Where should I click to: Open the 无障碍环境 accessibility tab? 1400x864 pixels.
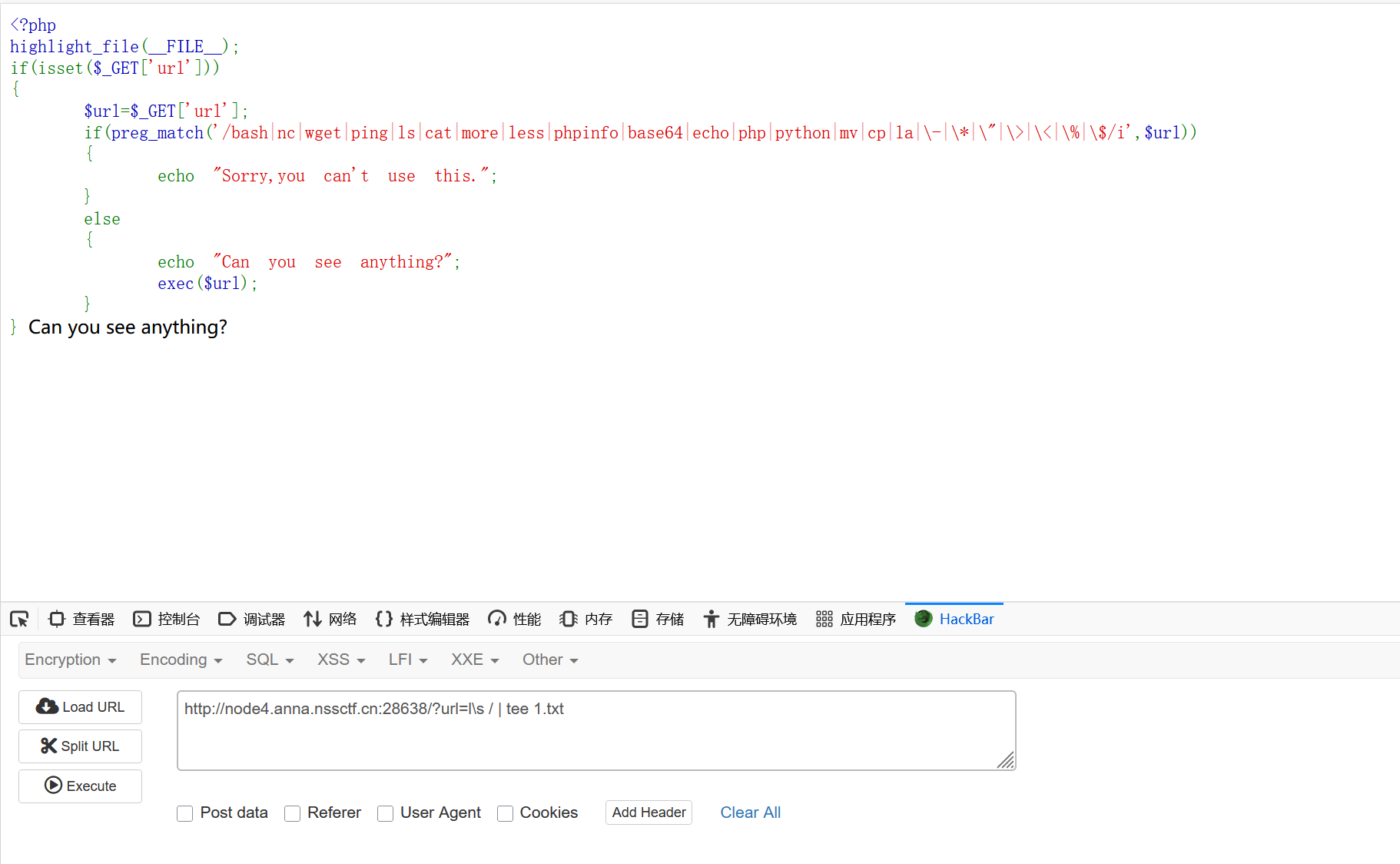(x=750, y=619)
